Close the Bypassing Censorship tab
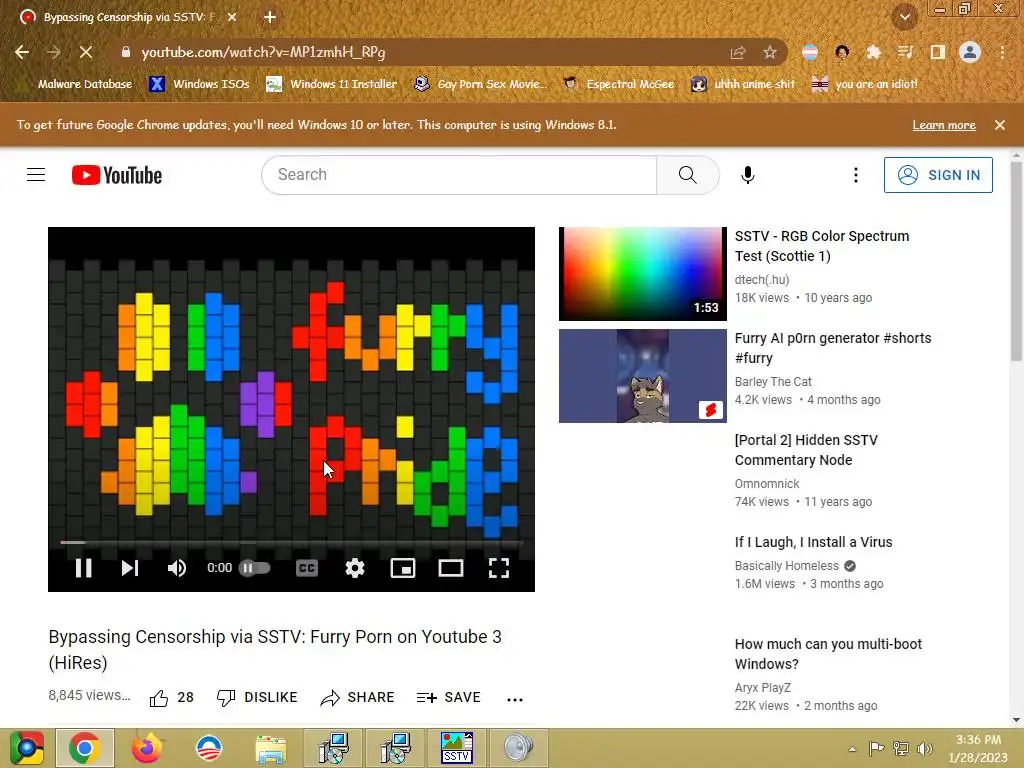This screenshot has width=1024, height=768. 232,17
